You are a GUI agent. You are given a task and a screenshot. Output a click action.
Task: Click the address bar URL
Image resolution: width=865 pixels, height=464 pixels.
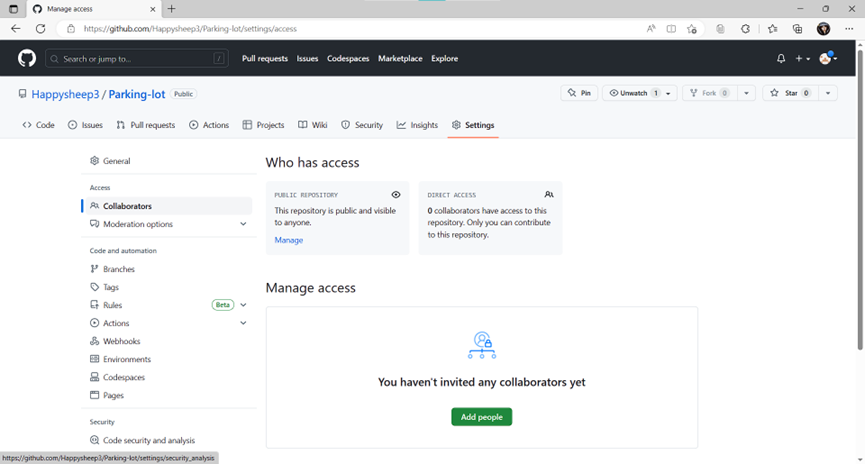190,29
